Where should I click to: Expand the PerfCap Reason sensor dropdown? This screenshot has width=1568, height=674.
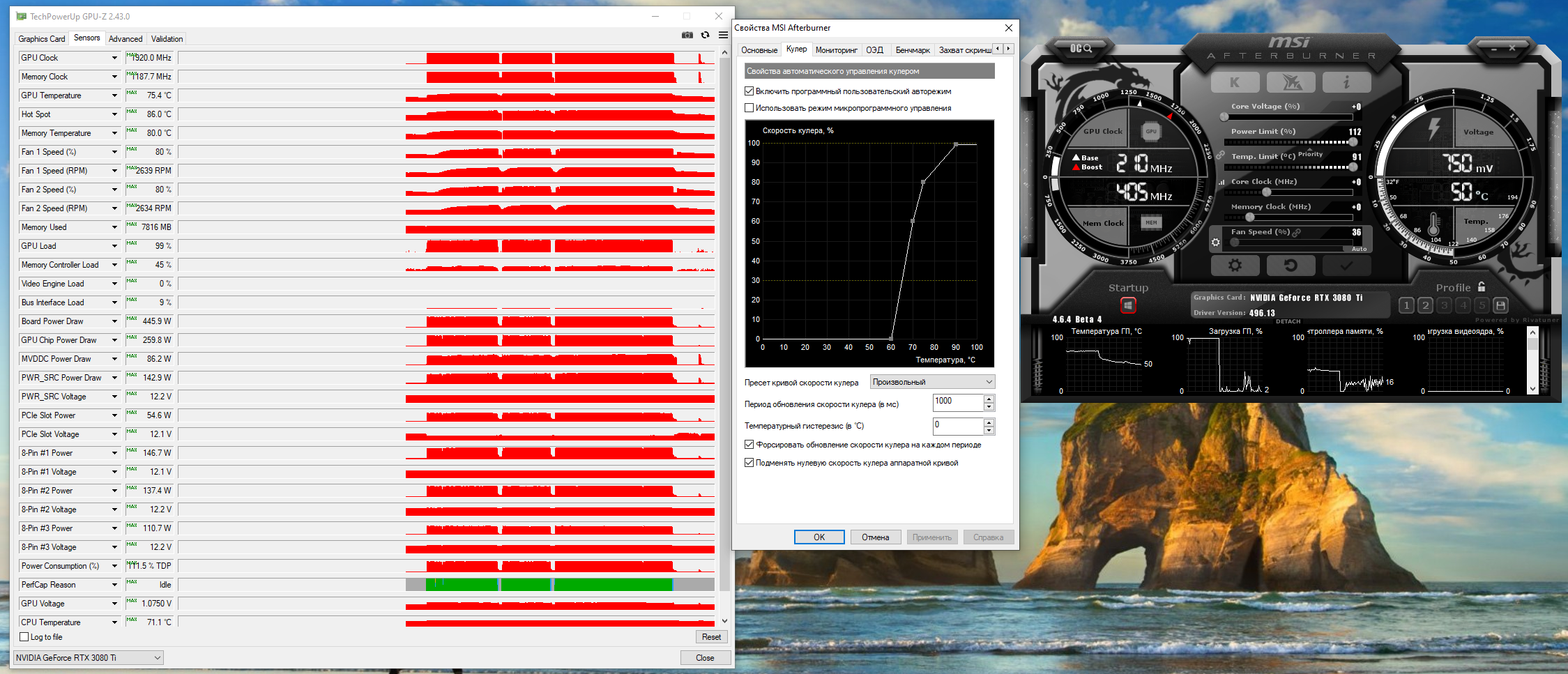tap(114, 585)
